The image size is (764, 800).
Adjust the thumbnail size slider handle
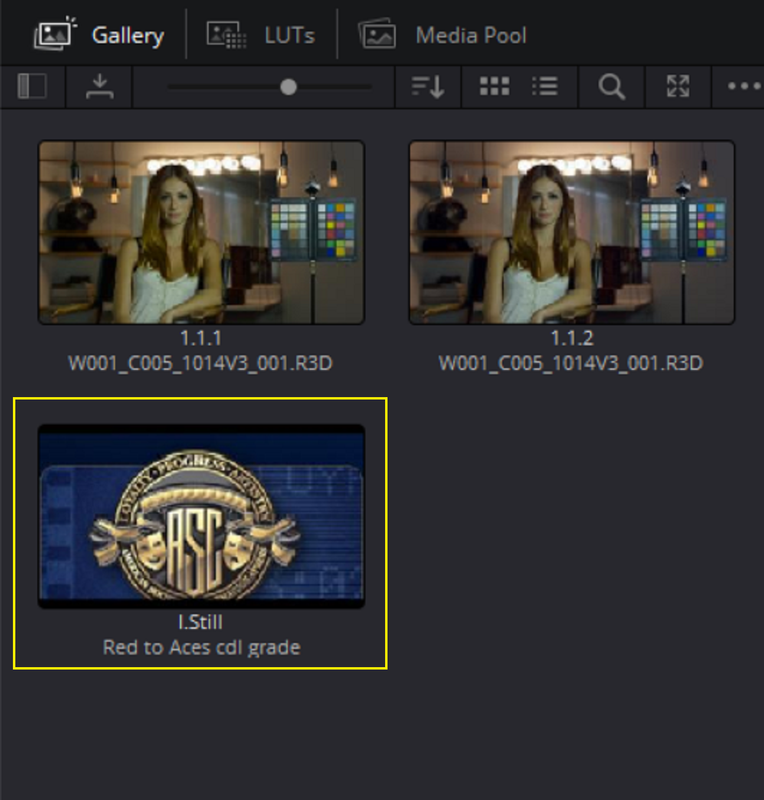(x=288, y=87)
